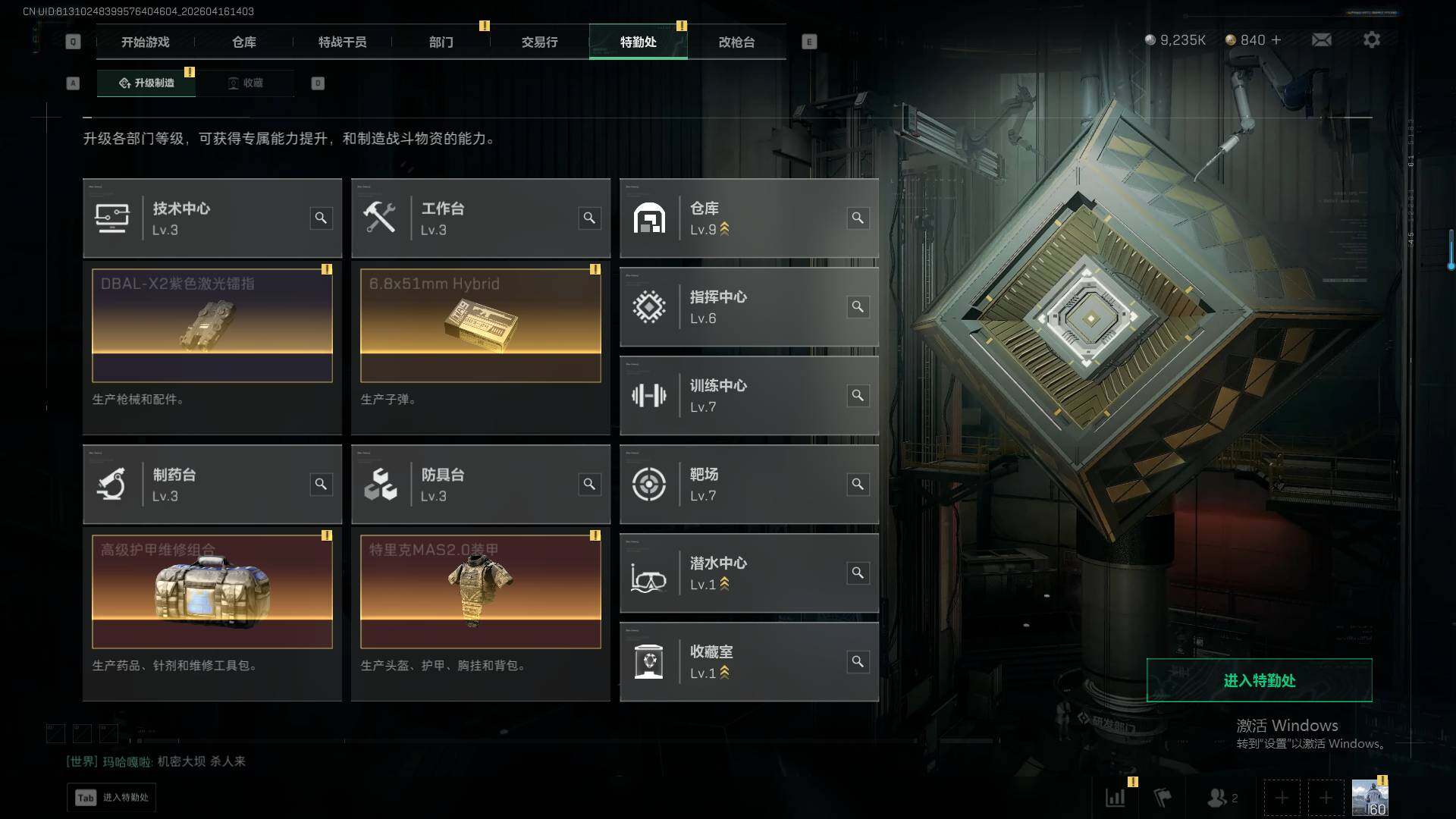Open the player avatar level 60
This screenshot has width=1456, height=819.
point(1370,798)
